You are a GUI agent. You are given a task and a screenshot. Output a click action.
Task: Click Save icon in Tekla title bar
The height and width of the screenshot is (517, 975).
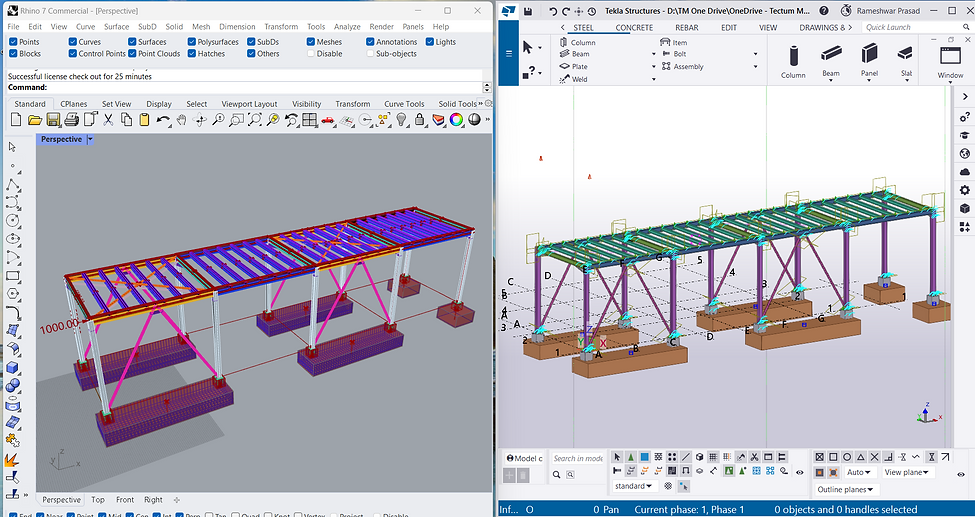click(528, 11)
